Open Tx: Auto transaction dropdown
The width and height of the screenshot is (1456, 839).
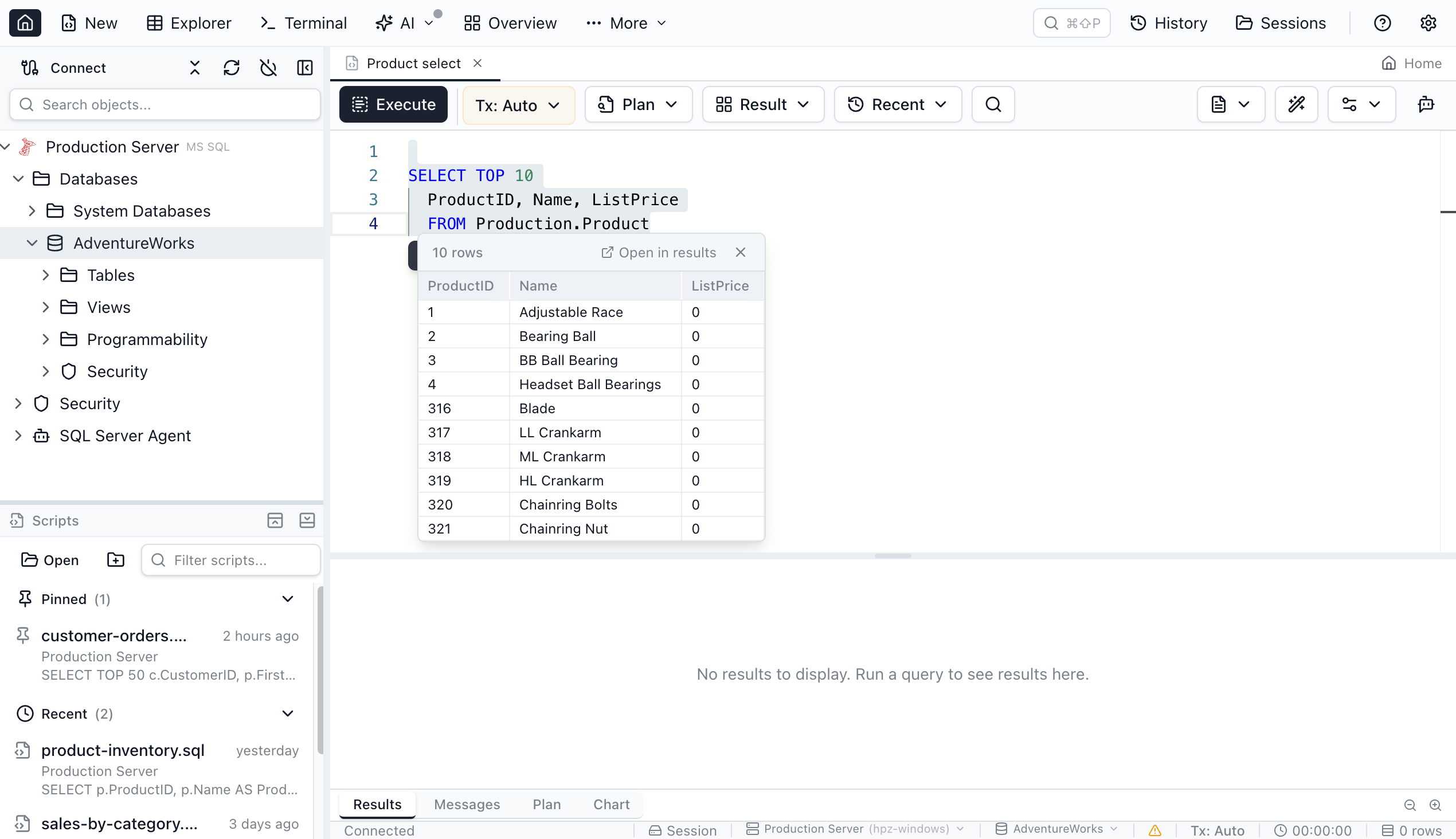[x=519, y=105]
